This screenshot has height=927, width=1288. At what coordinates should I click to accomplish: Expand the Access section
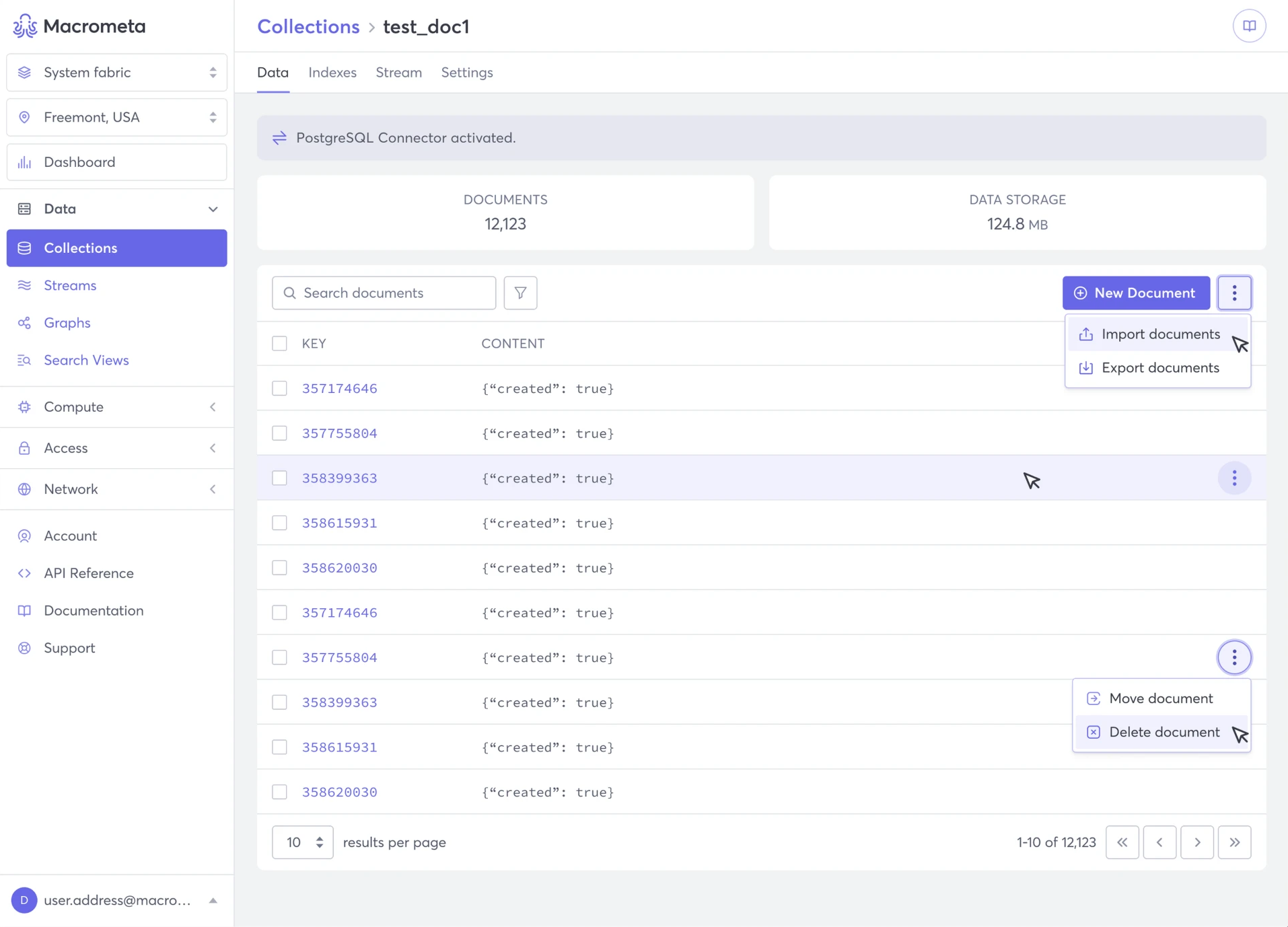point(116,448)
